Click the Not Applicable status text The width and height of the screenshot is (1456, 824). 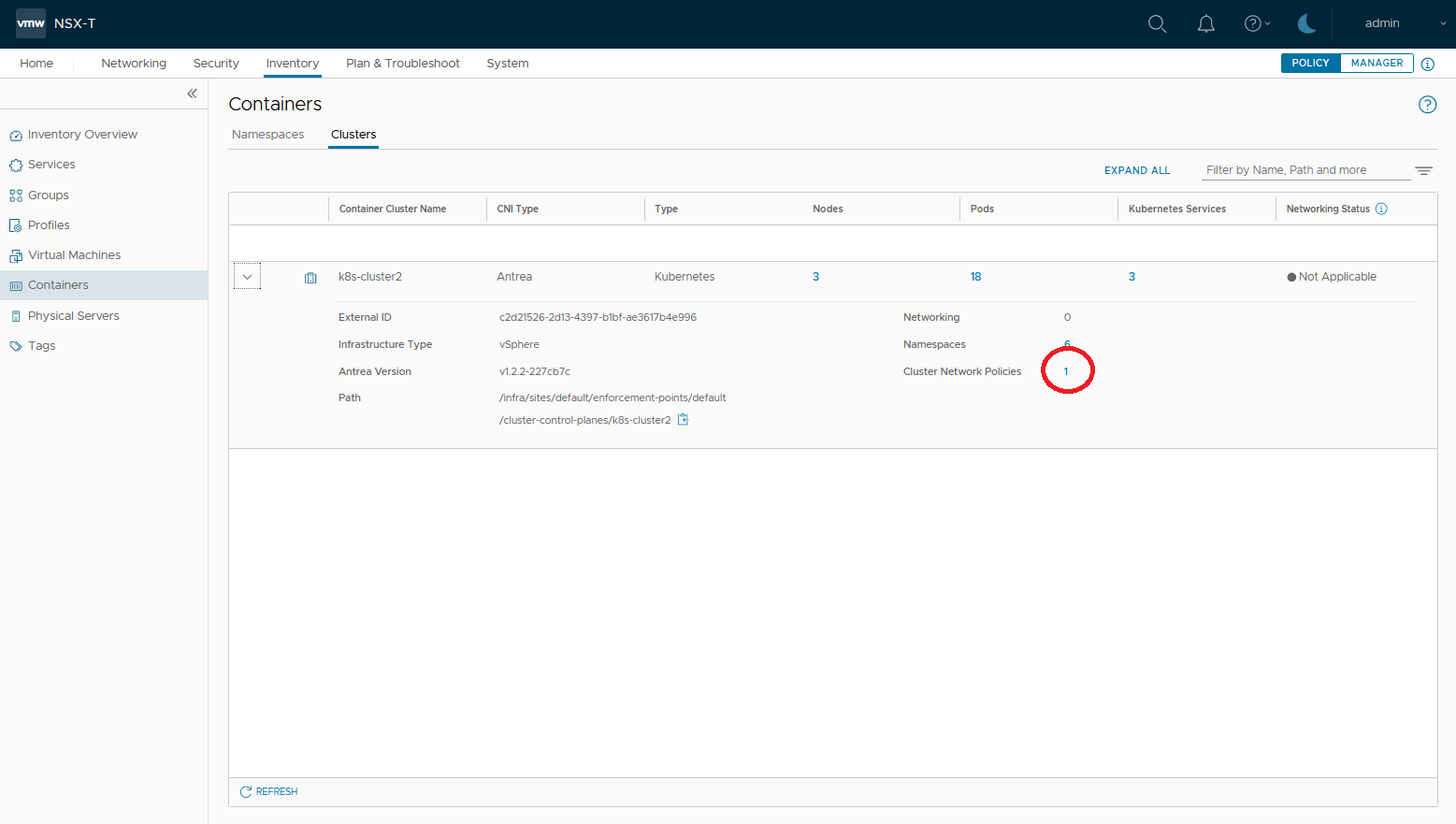[1337, 277]
